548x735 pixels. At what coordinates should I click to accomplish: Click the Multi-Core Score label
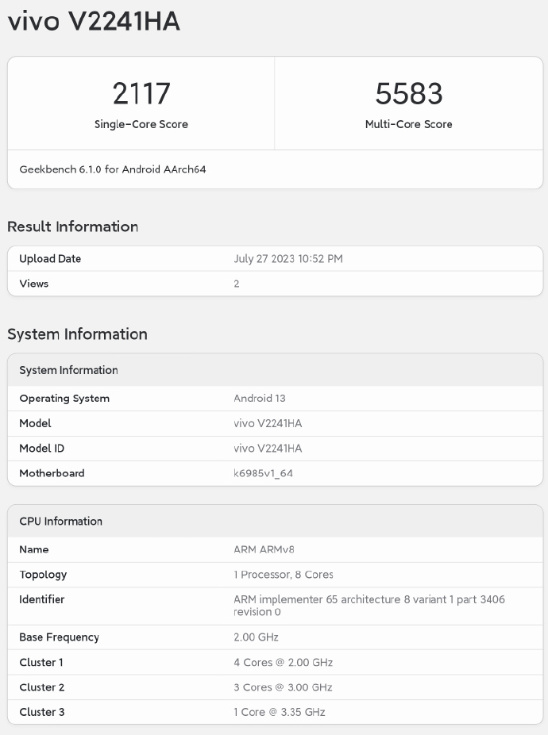[409, 124]
